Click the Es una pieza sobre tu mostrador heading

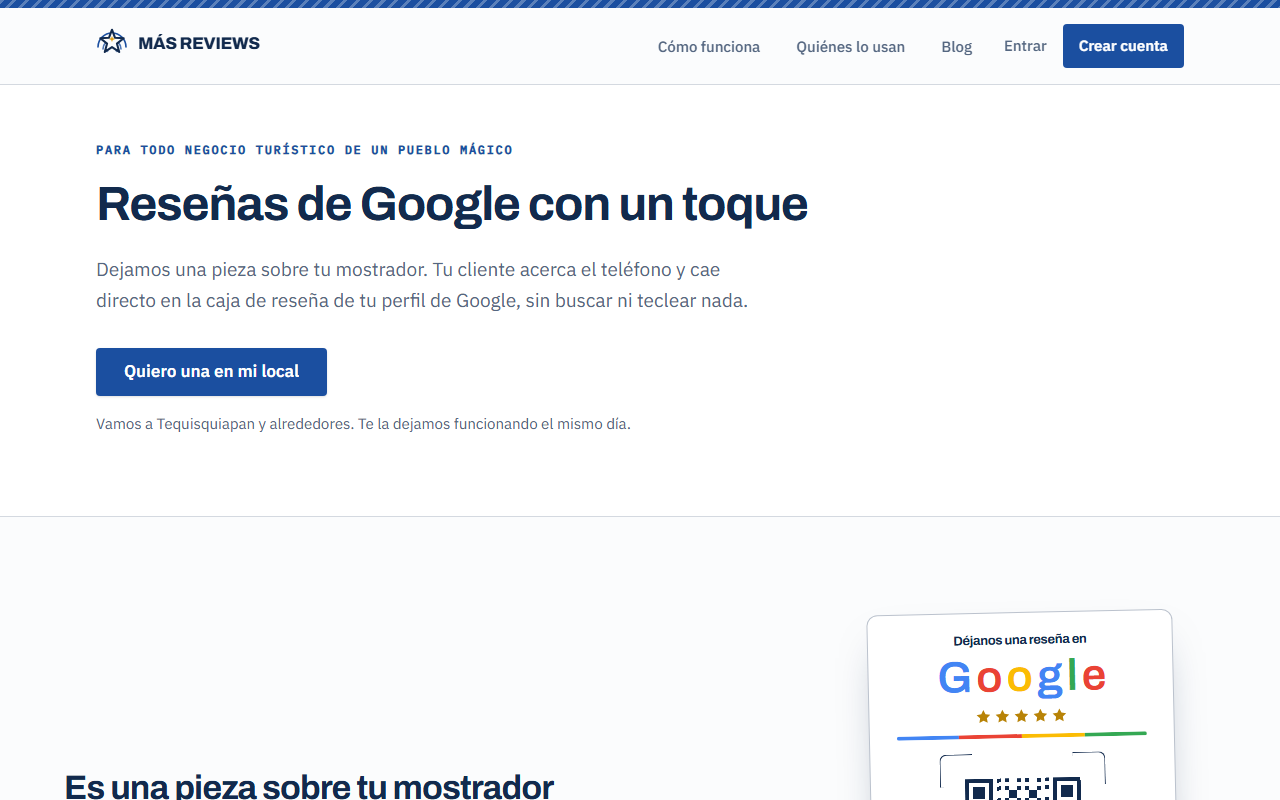309,786
